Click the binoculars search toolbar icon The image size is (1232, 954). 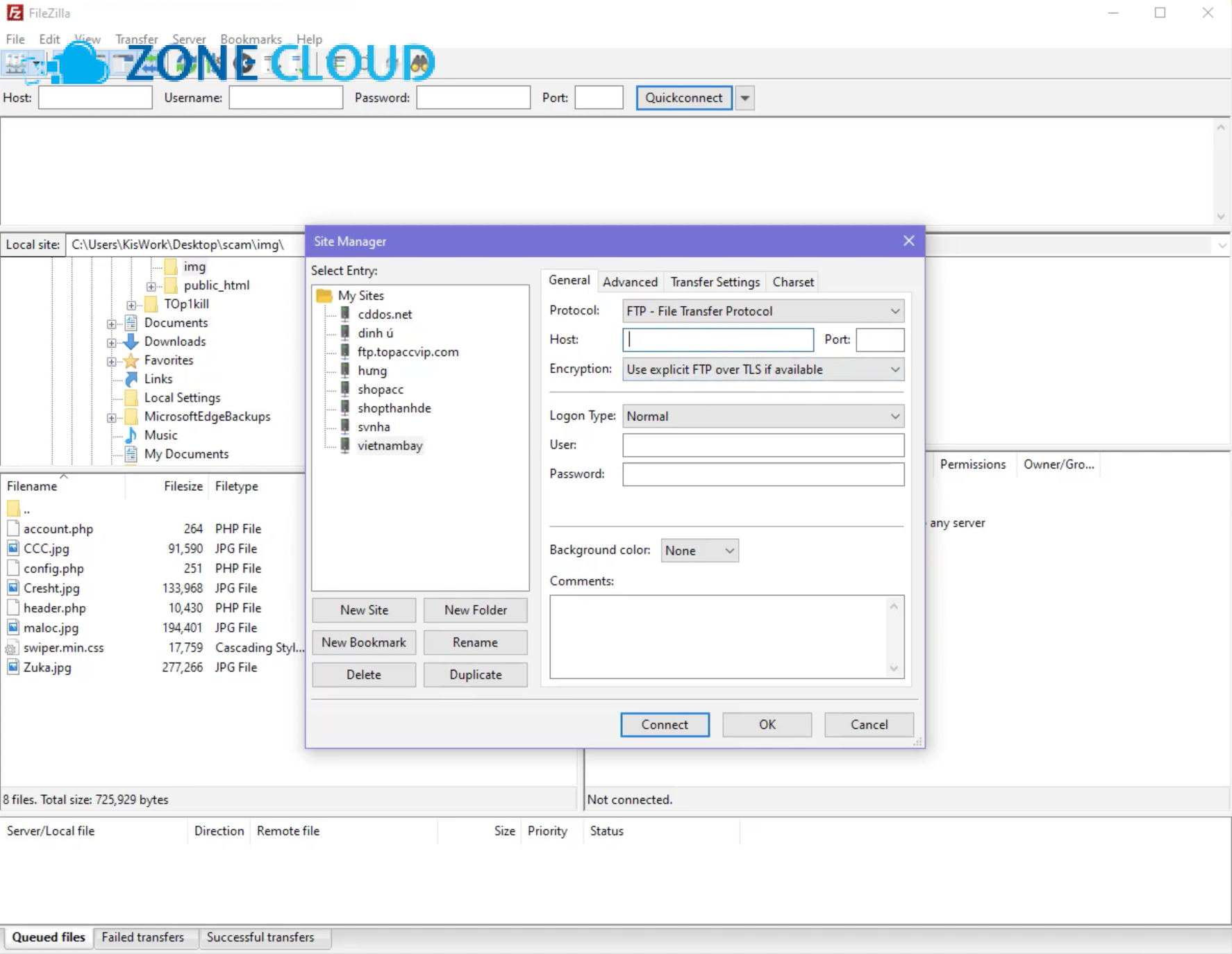(419, 64)
